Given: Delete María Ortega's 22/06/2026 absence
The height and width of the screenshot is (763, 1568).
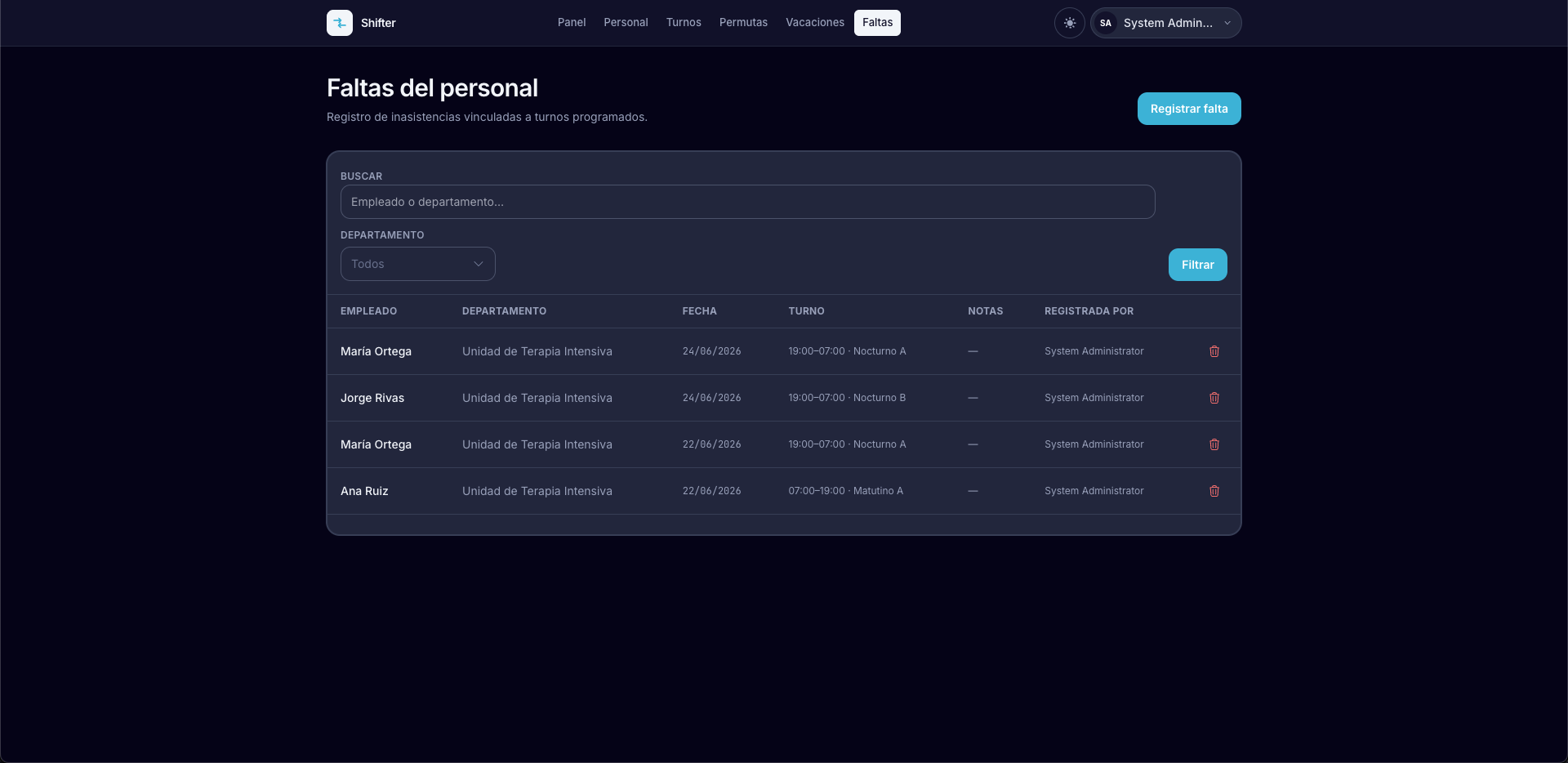Looking at the screenshot, I should click(1214, 444).
